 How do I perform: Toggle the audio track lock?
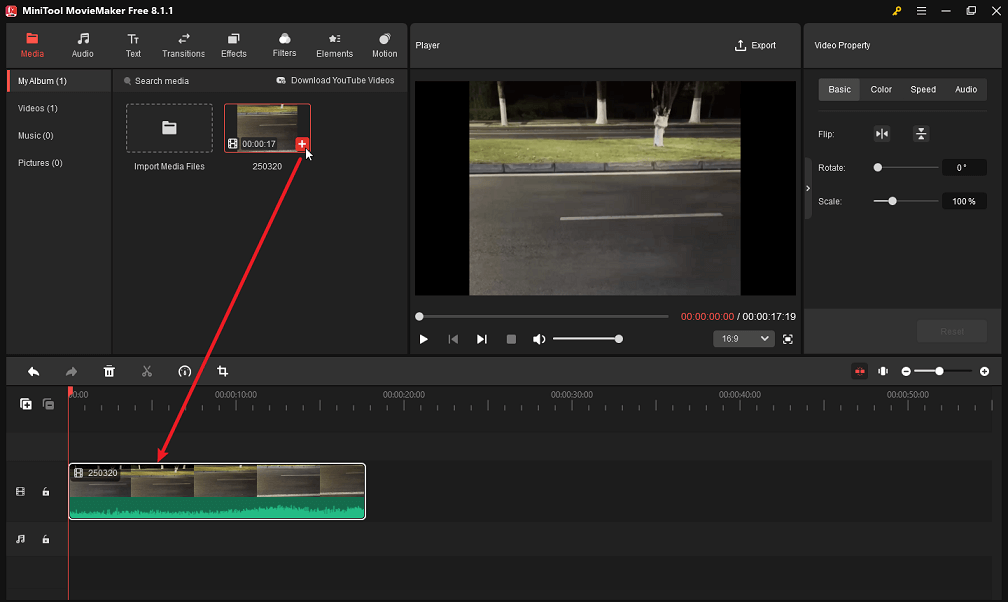(x=46, y=539)
